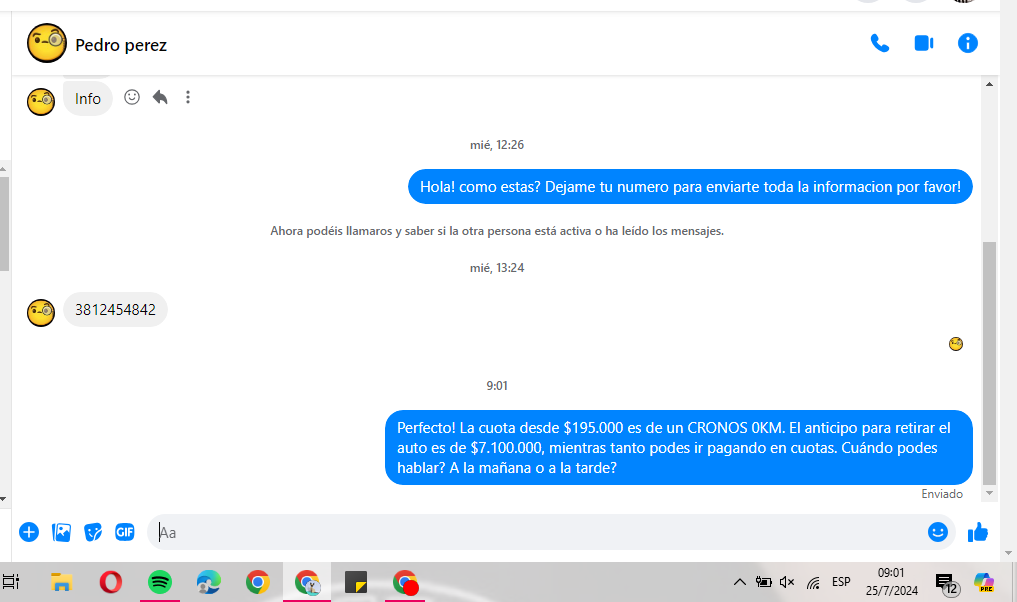Click the 3812454842 phone number message
This screenshot has width=1017, height=602.
pos(115,309)
